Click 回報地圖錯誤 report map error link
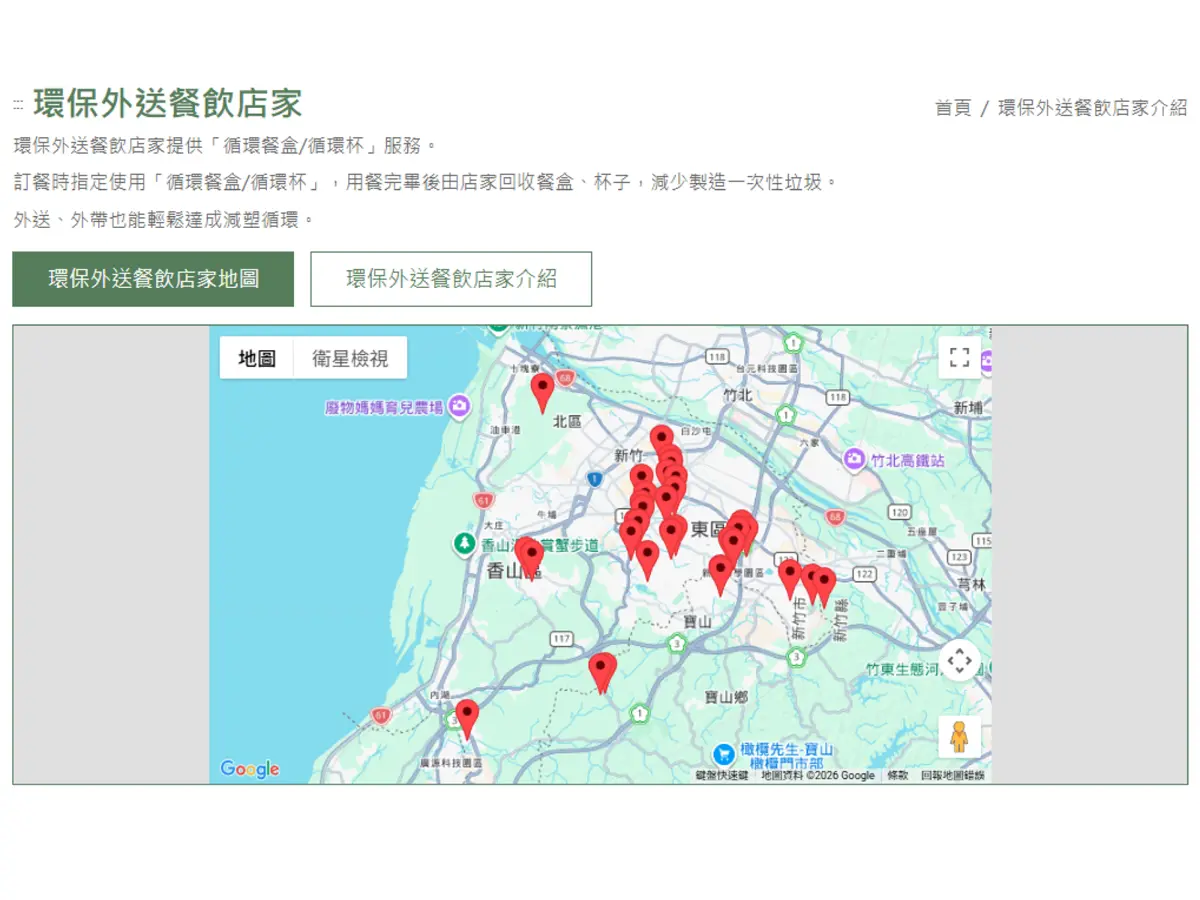 953,775
